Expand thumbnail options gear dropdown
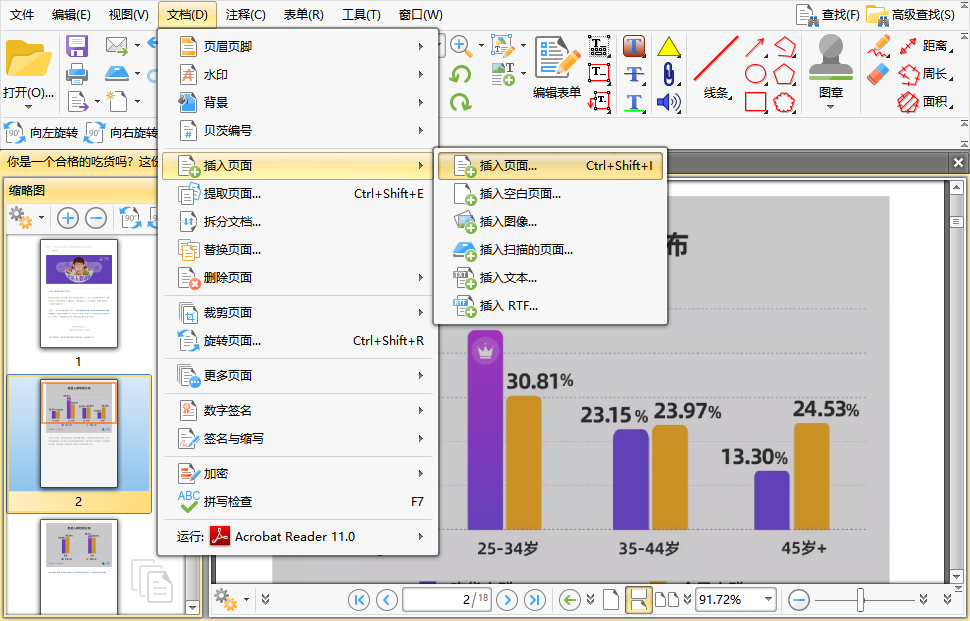Screen dimensions: 970x621 pyautogui.click(x=41, y=218)
